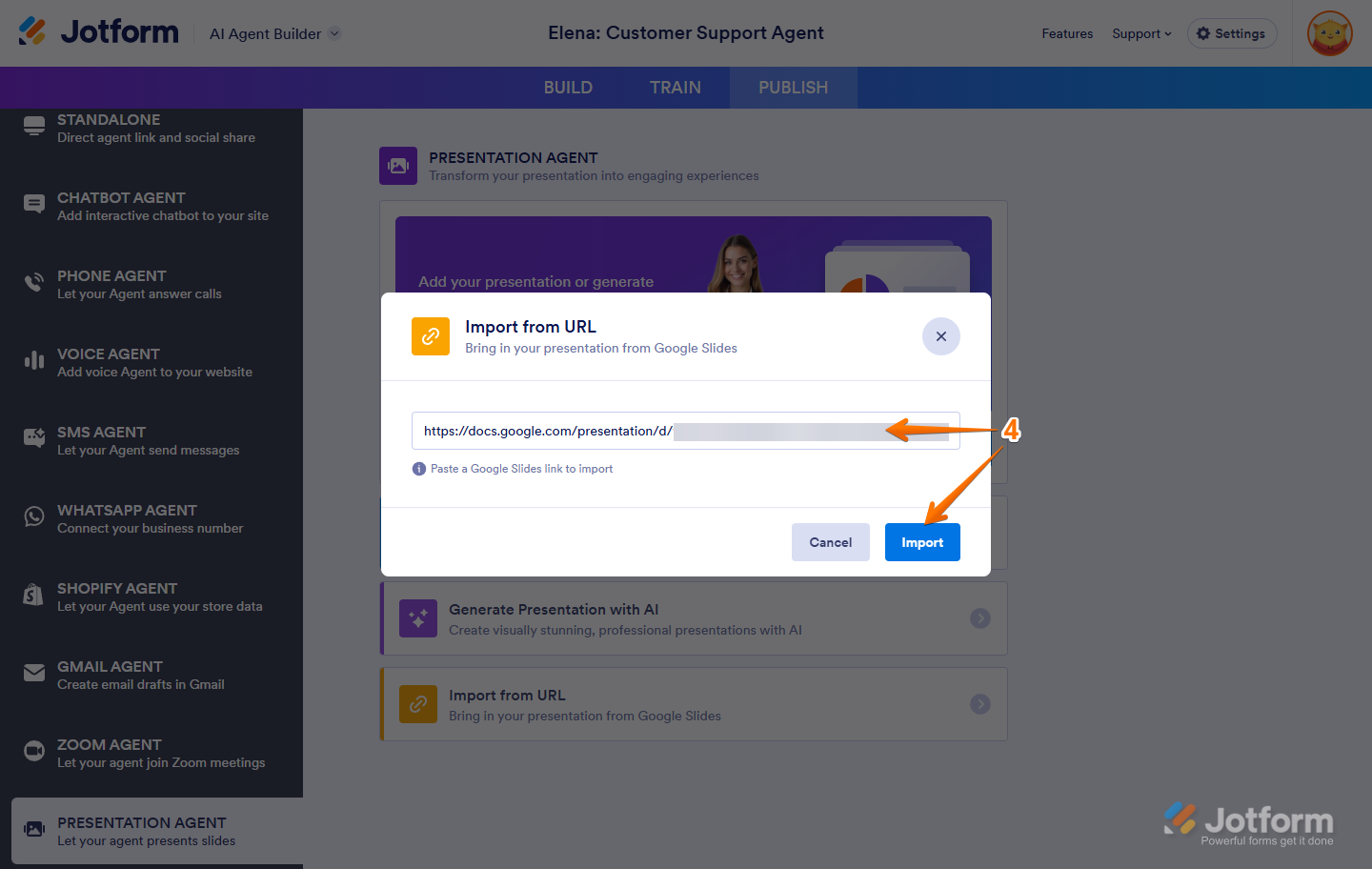This screenshot has width=1372, height=869.
Task: Switch to the TRAIN tab
Action: click(x=675, y=88)
